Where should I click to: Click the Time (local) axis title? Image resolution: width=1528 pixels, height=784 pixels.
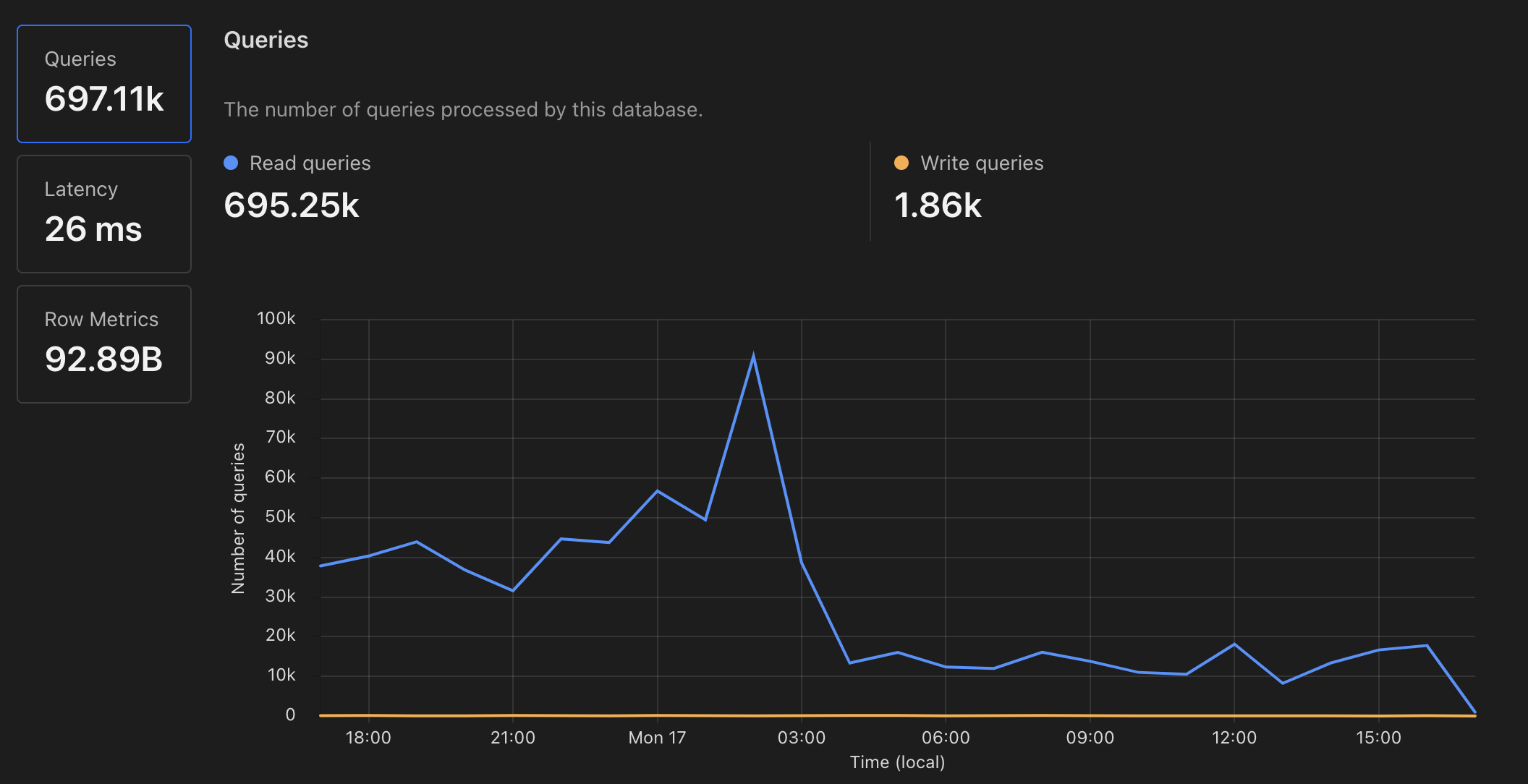coord(897,762)
